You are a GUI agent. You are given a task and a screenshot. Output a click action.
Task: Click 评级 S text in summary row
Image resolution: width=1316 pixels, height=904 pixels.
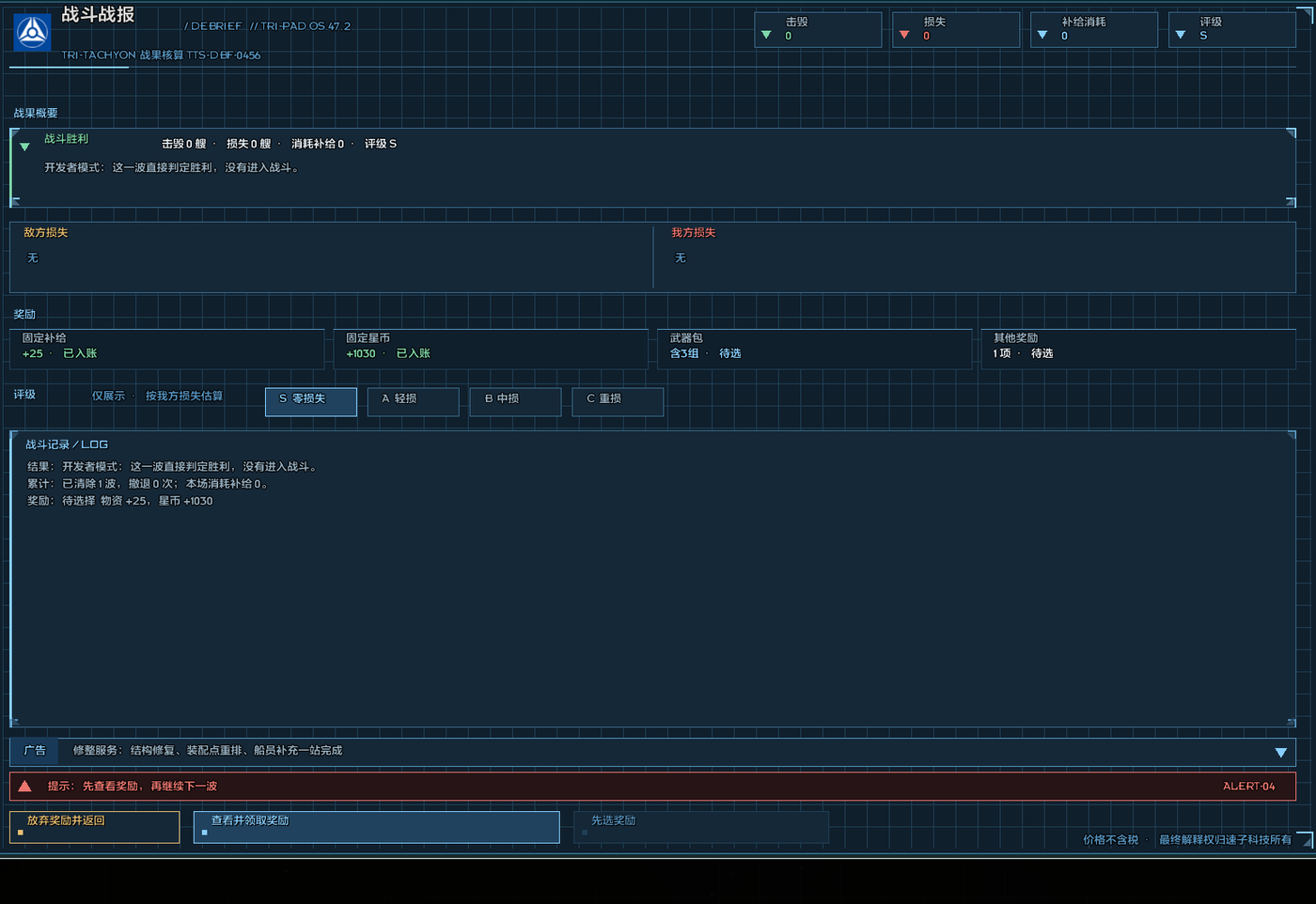point(381,144)
